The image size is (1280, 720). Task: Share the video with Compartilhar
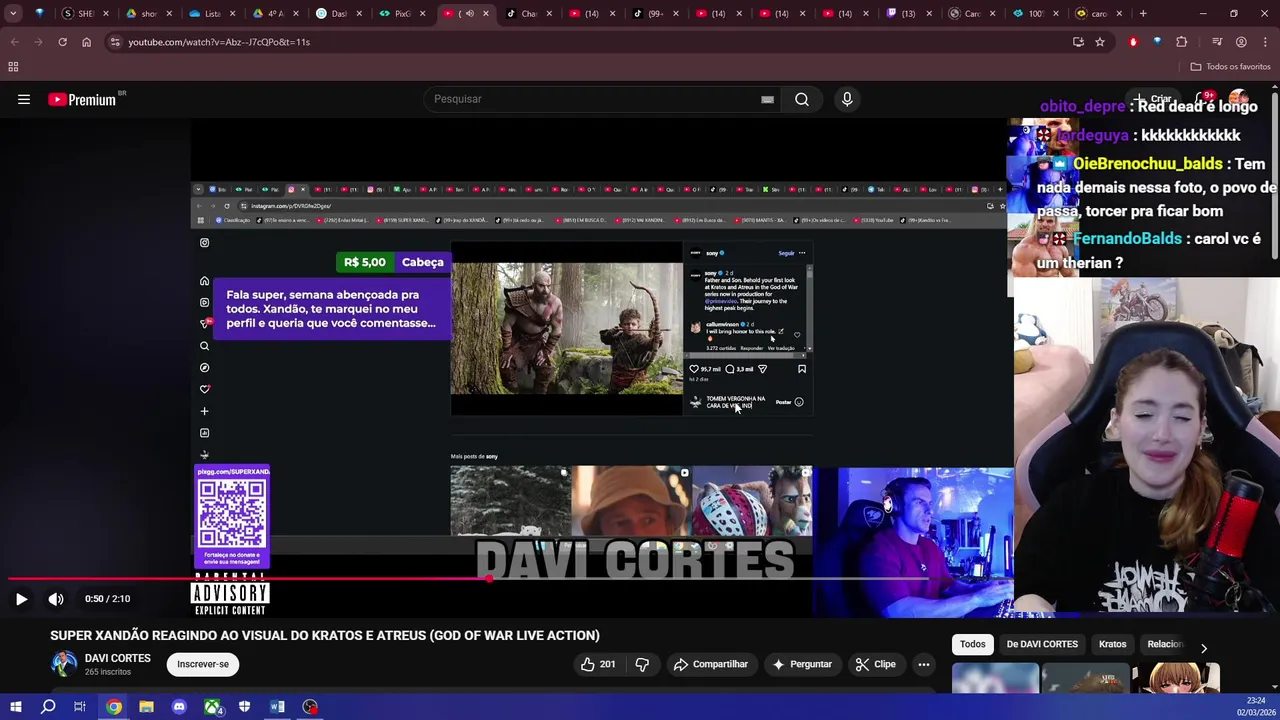pyautogui.click(x=711, y=664)
